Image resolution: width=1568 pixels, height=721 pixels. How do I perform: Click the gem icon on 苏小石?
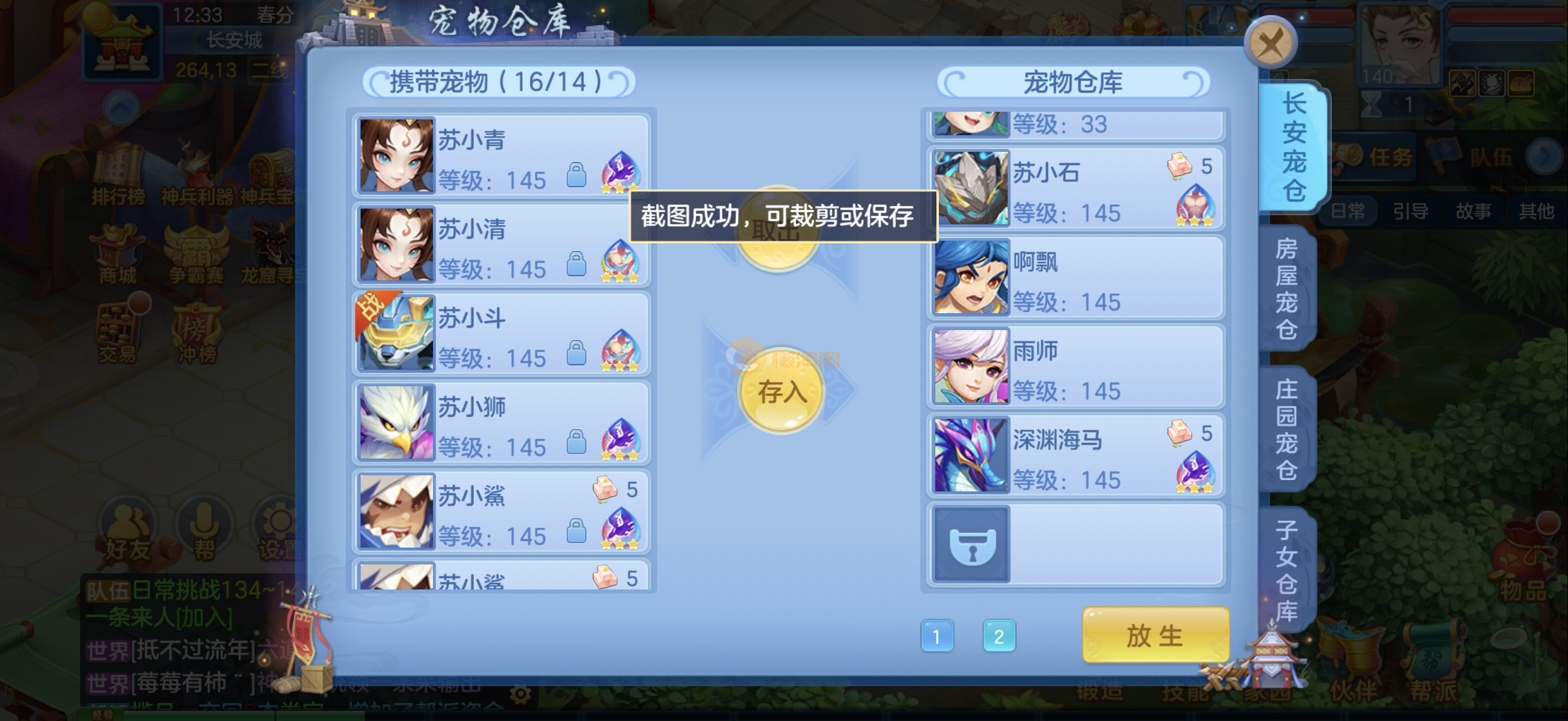click(x=1195, y=205)
